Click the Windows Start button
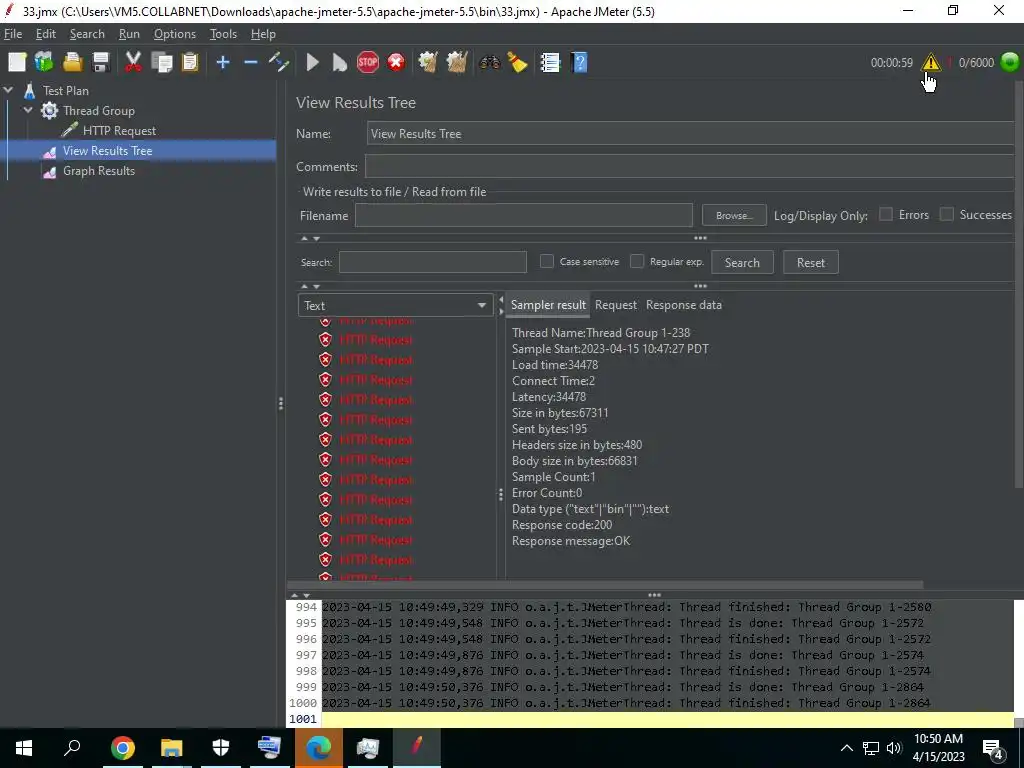Screen dimensions: 1024x768 [24, 748]
